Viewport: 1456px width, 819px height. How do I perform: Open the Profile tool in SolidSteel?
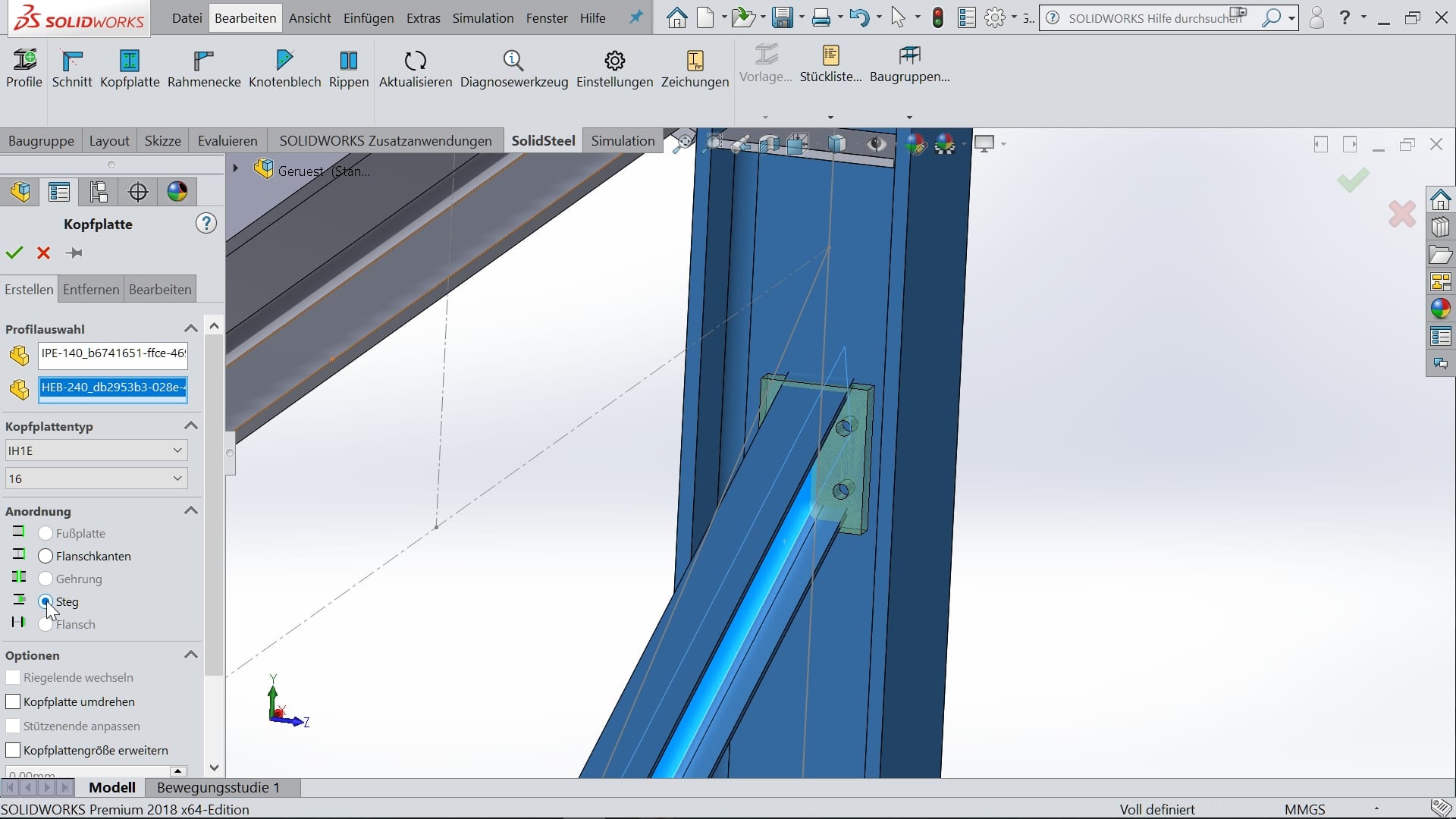(24, 68)
